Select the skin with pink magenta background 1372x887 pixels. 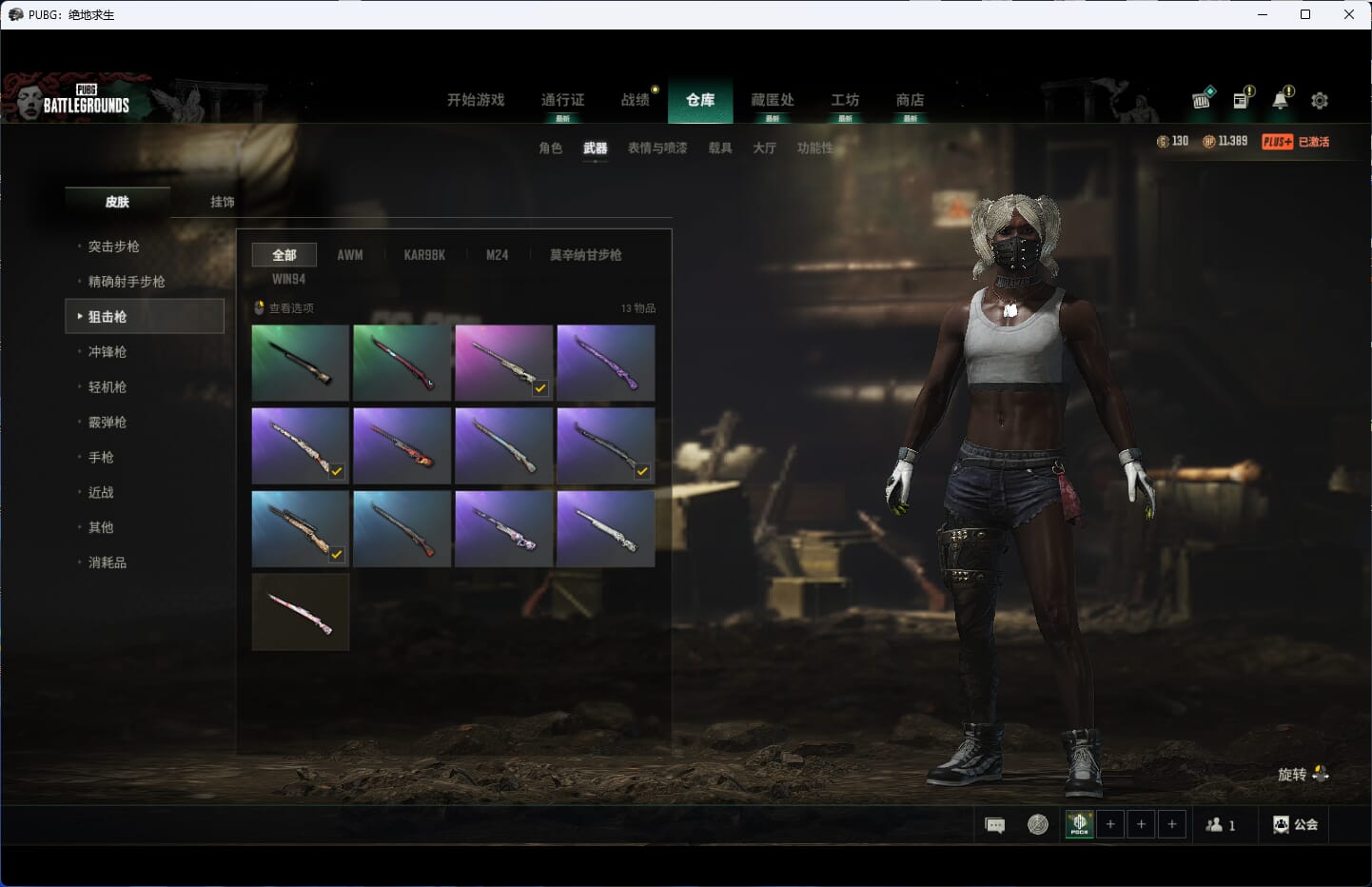click(504, 364)
